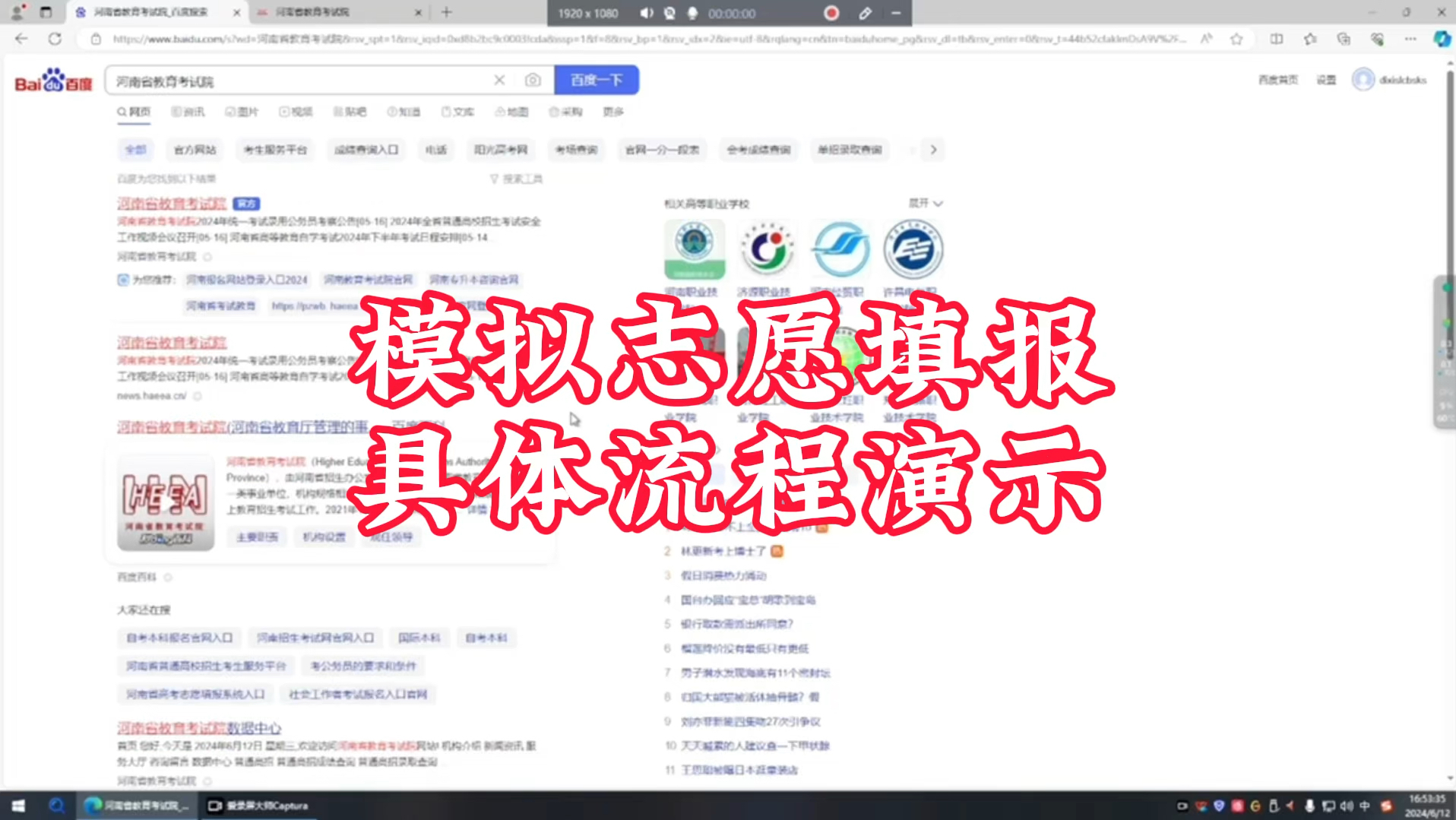Refresh the current browser page
The image size is (1456, 820).
point(55,38)
